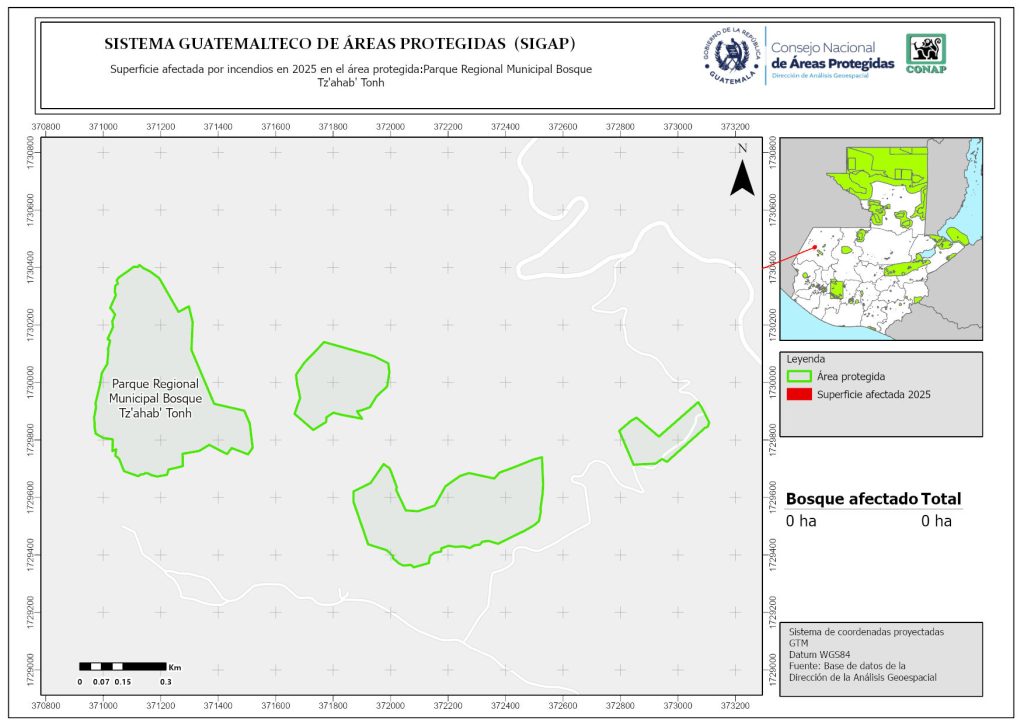1024x724 pixels.
Task: Click the scale bar in kilometers
Action: 122,666
